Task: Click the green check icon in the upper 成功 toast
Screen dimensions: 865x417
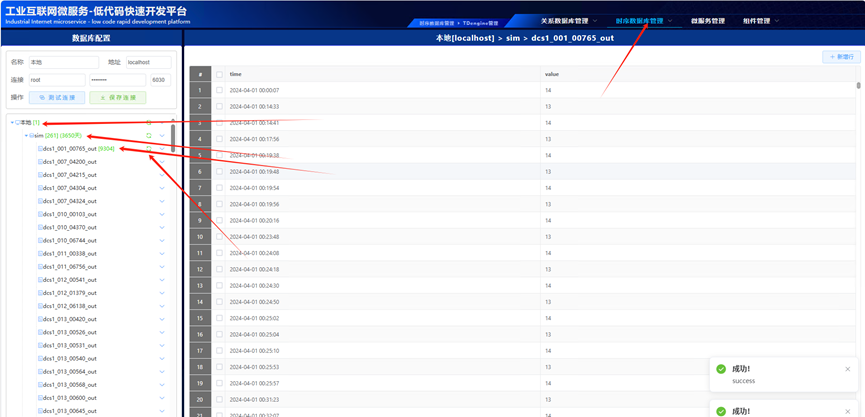Action: point(720,369)
